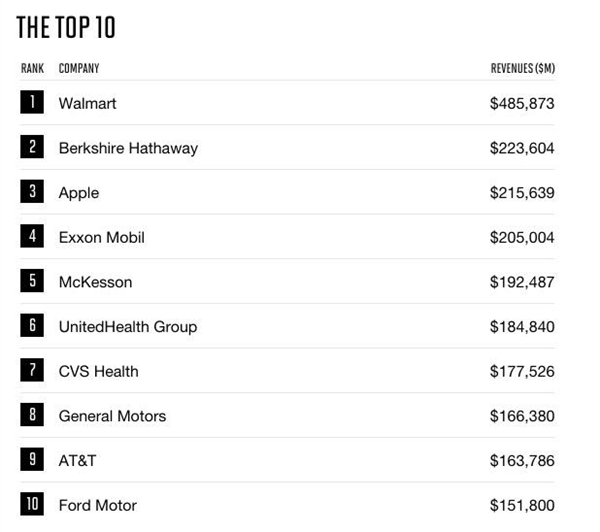Screen dimensions: 600x532
Task: Select the McKesson company row
Action: pyautogui.click(x=95, y=282)
